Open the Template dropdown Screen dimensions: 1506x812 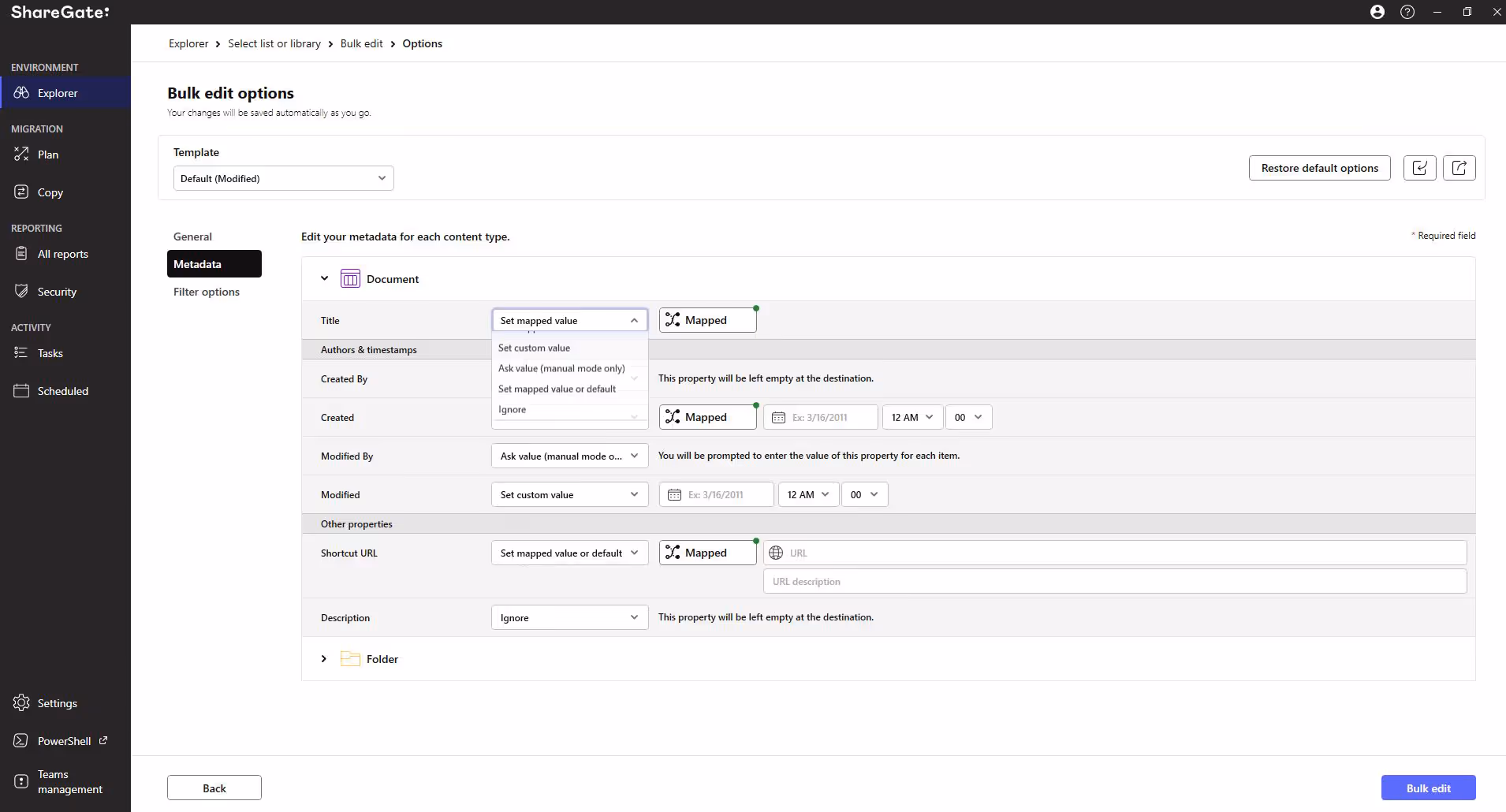tap(284, 178)
